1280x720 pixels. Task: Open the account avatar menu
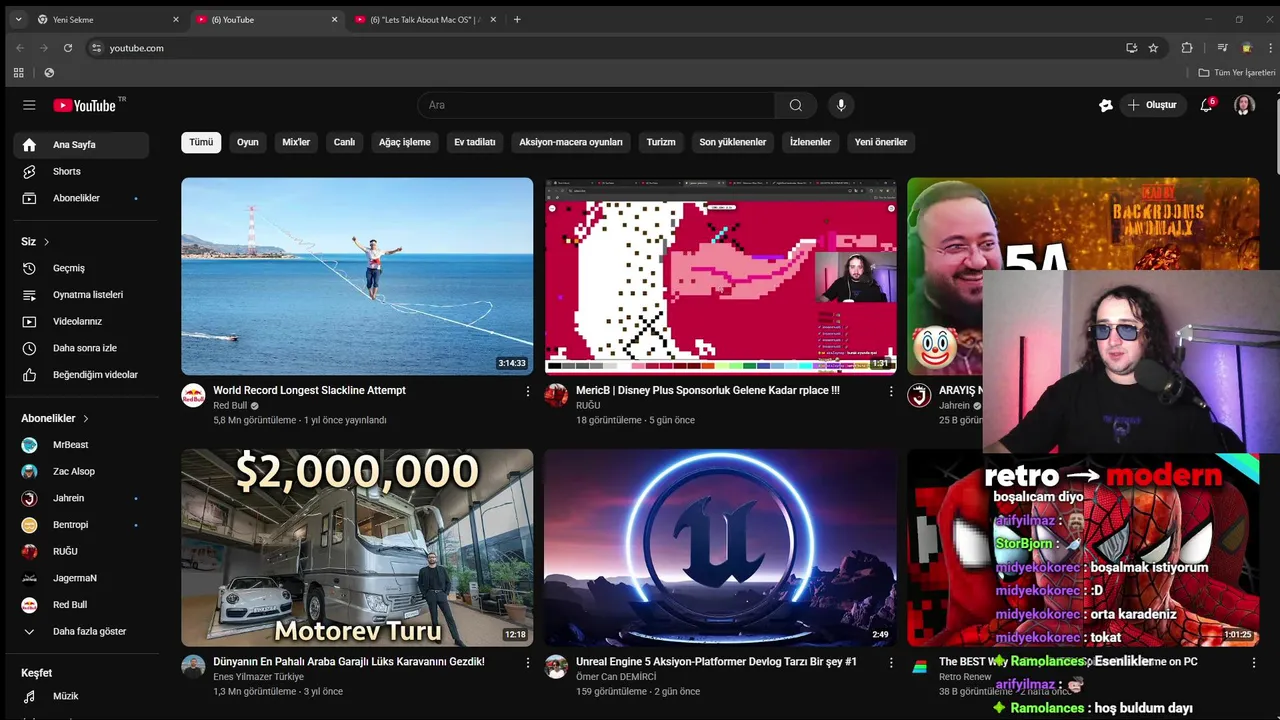point(1244,105)
